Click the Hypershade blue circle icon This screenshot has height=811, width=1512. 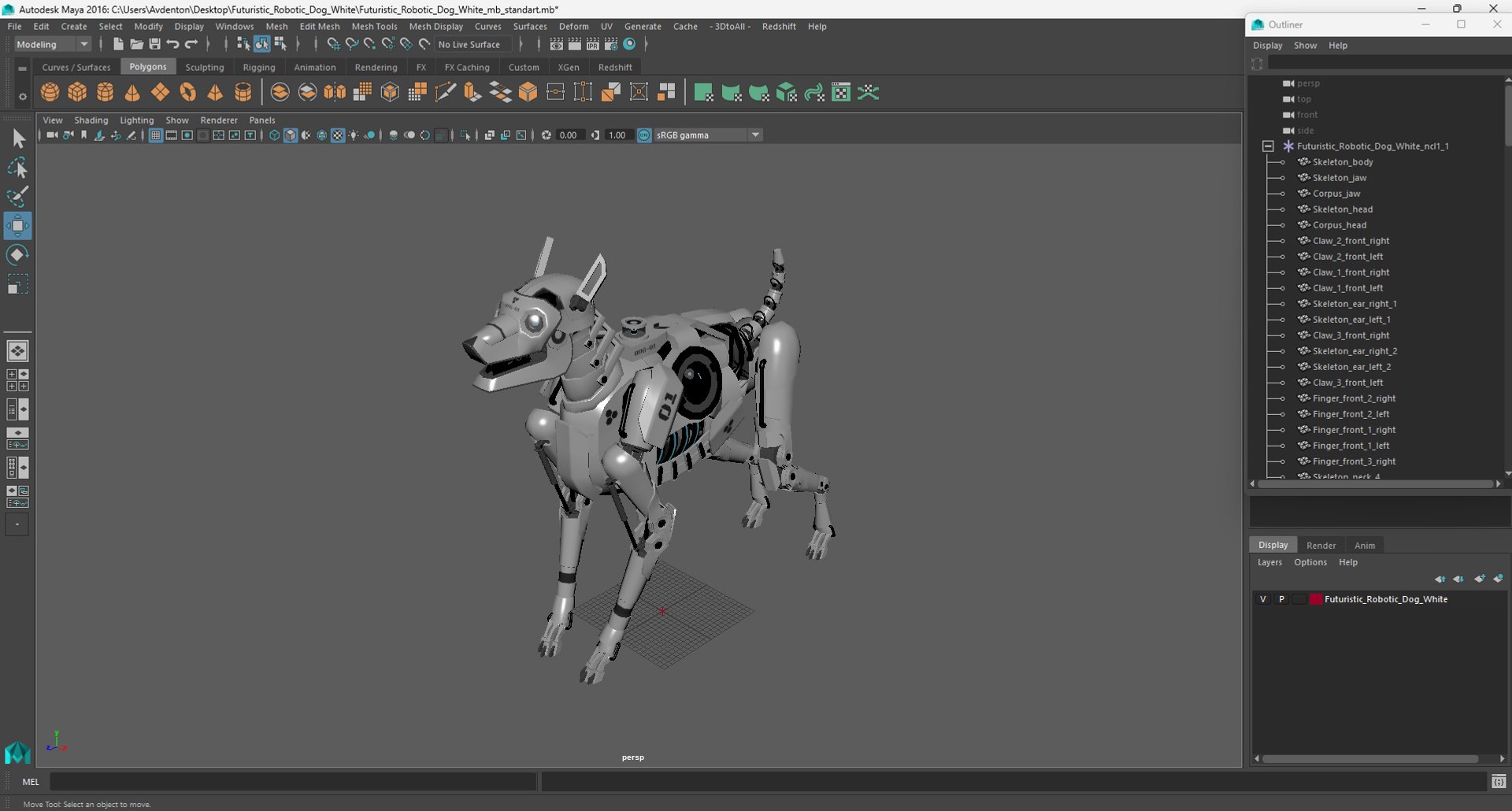point(629,44)
